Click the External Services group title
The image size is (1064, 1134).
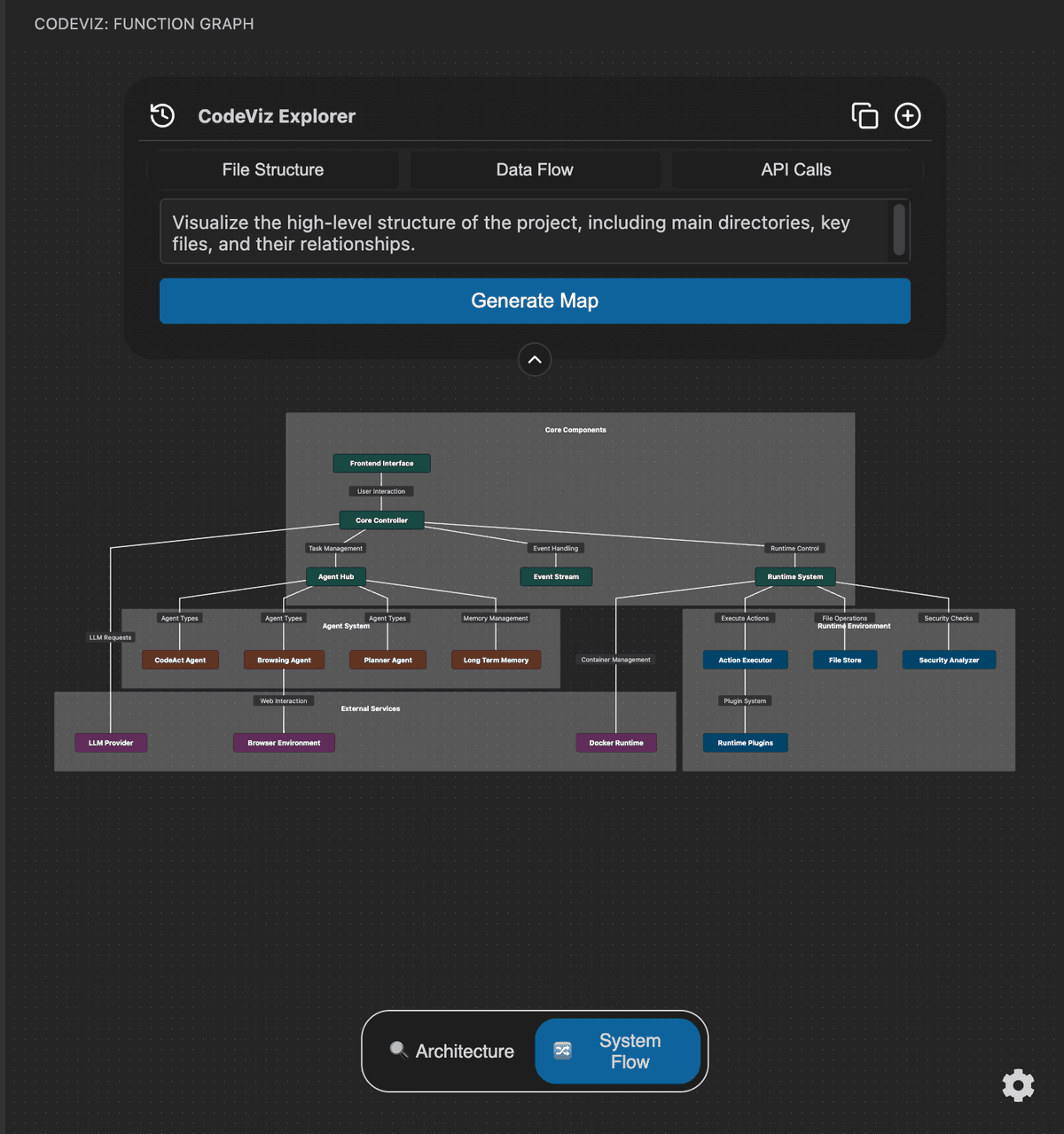[x=371, y=708]
